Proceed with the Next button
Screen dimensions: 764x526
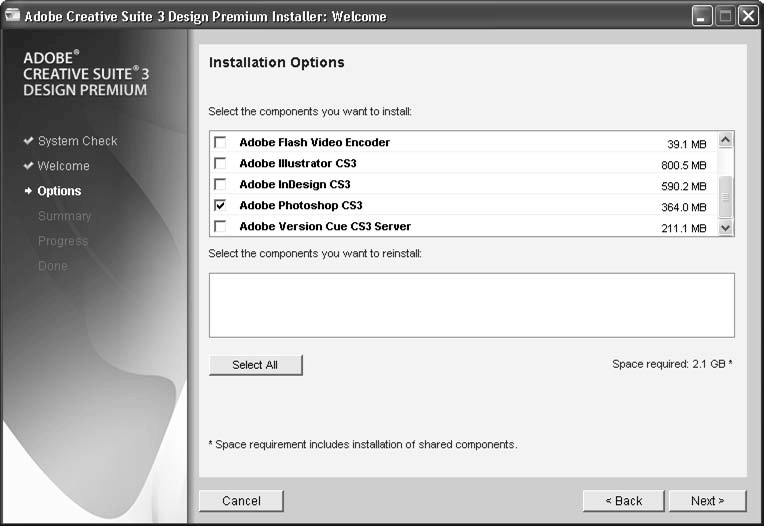(x=707, y=501)
